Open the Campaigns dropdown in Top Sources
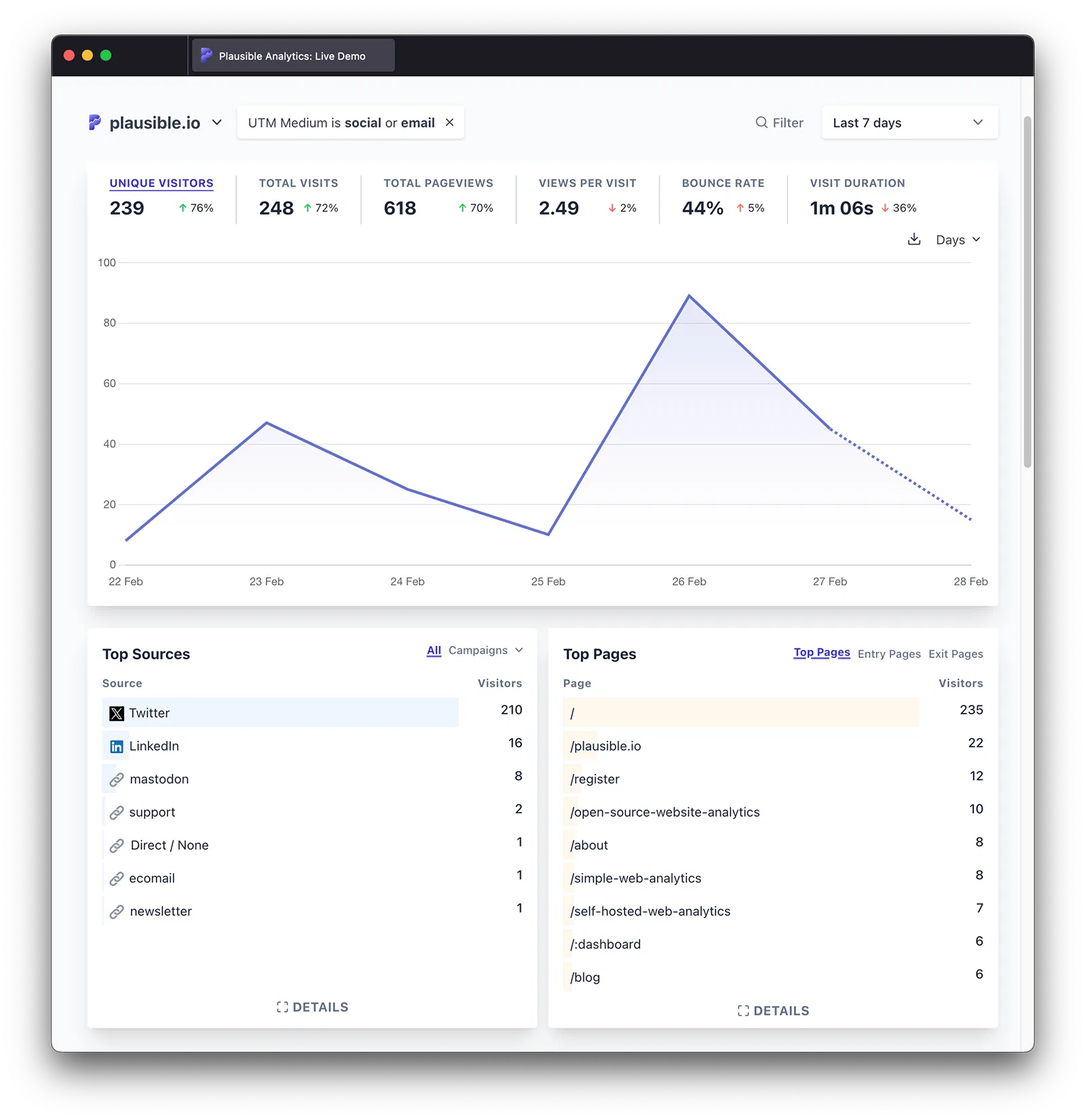Image resolution: width=1085 pixels, height=1120 pixels. click(486, 651)
